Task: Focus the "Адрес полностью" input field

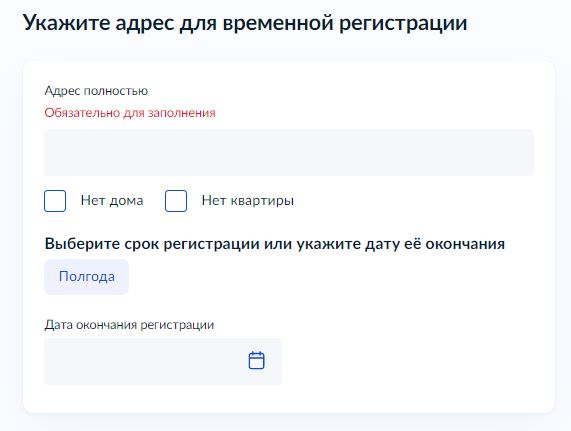Action: (289, 152)
